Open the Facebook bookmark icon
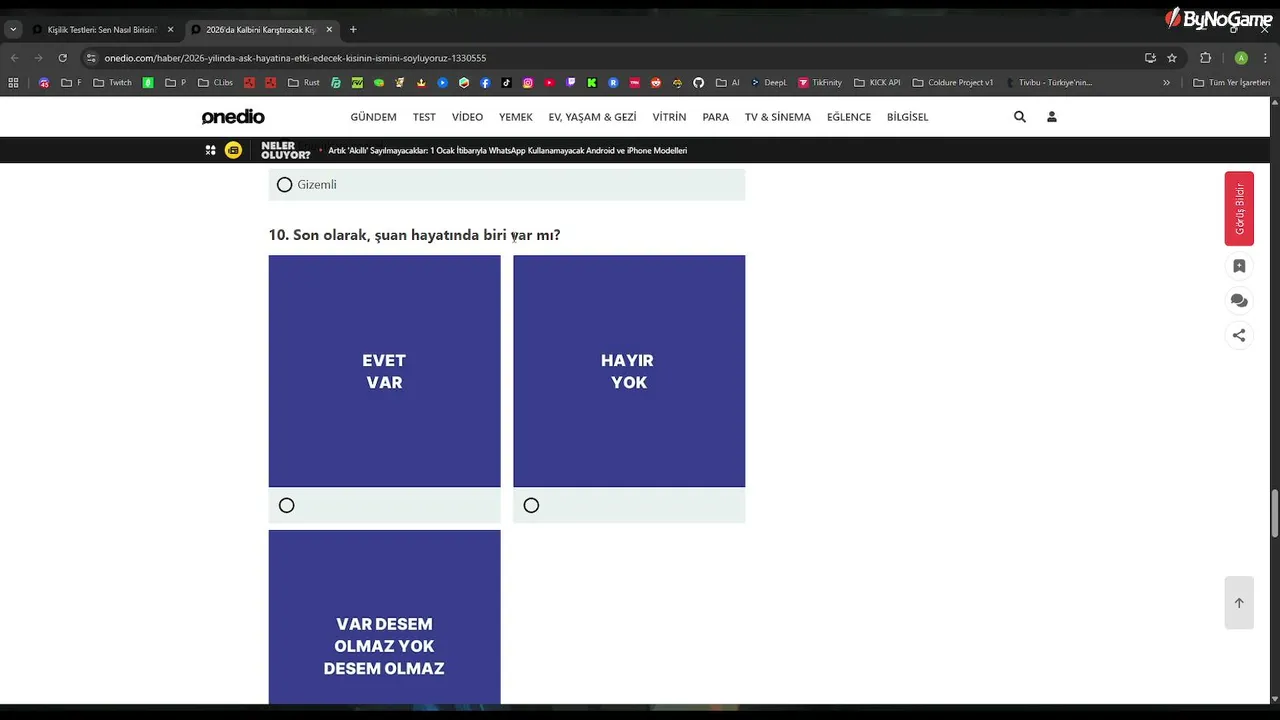This screenshot has height=720, width=1280. [485, 83]
